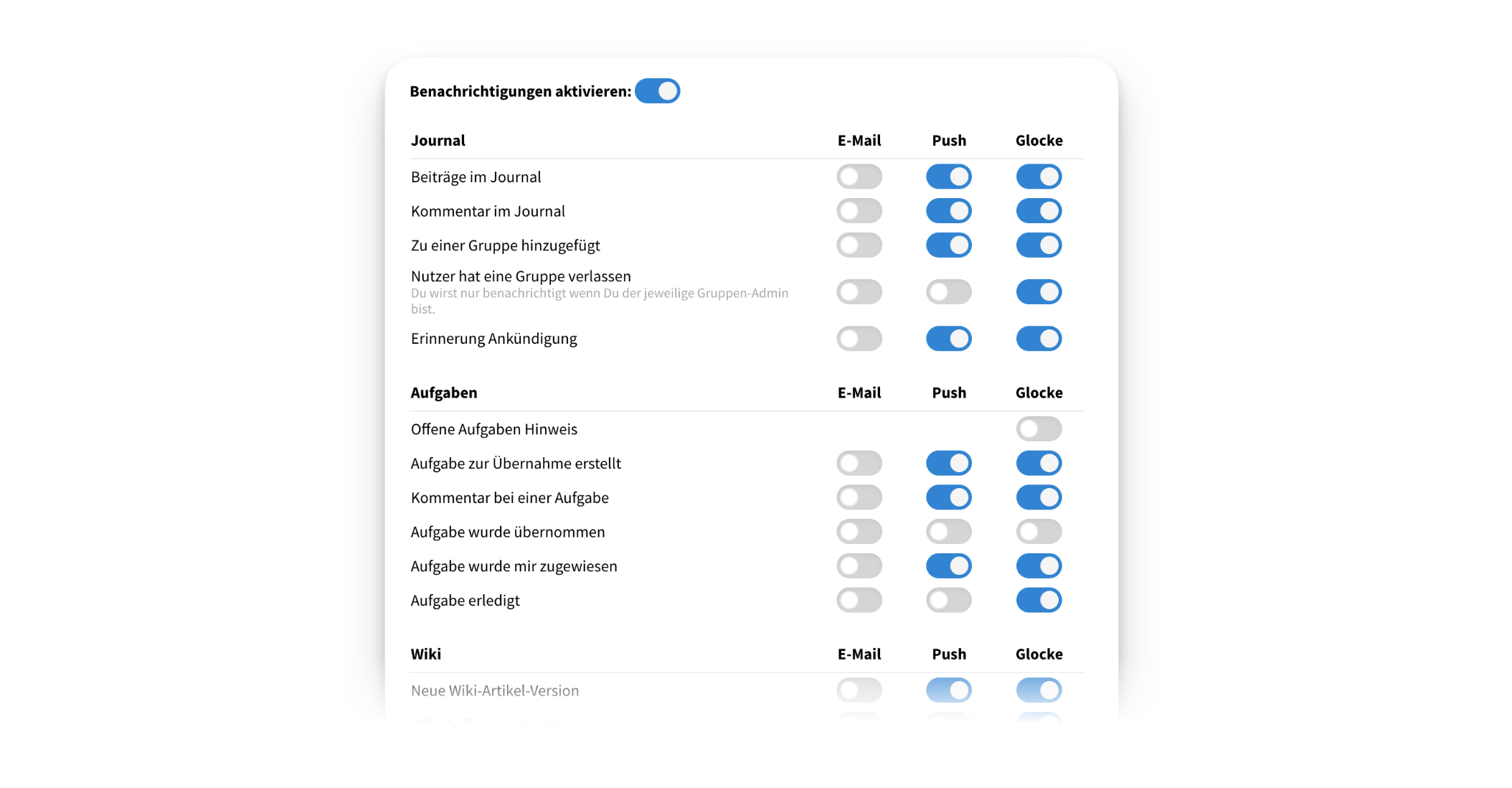Enable Glocke for Offene Aufgaben Hinweis
This screenshot has width=1512, height=788.
tap(1039, 429)
